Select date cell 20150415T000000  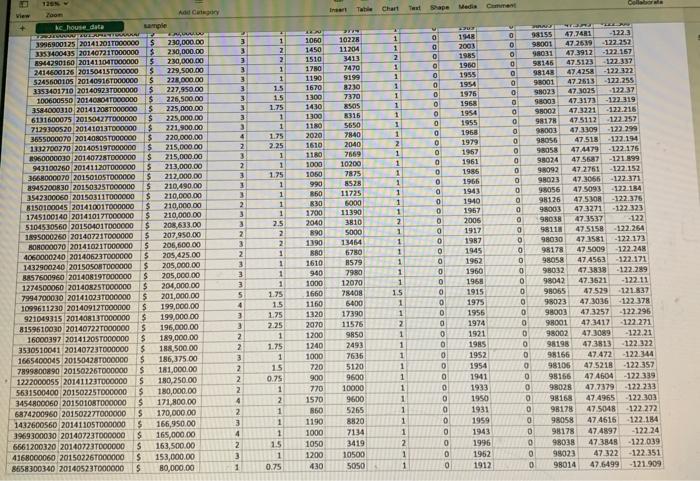(108, 71)
